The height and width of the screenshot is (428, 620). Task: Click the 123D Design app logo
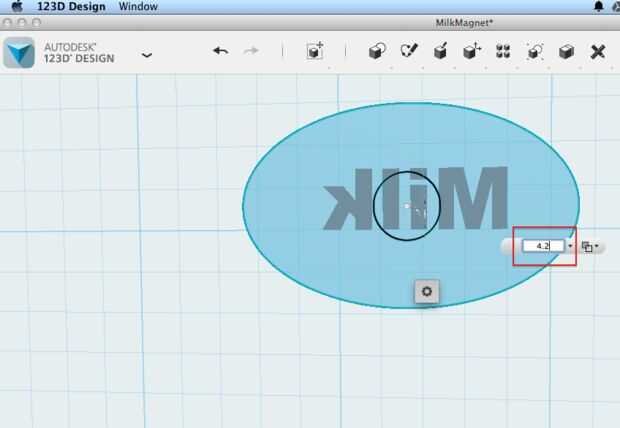pyautogui.click(x=19, y=53)
